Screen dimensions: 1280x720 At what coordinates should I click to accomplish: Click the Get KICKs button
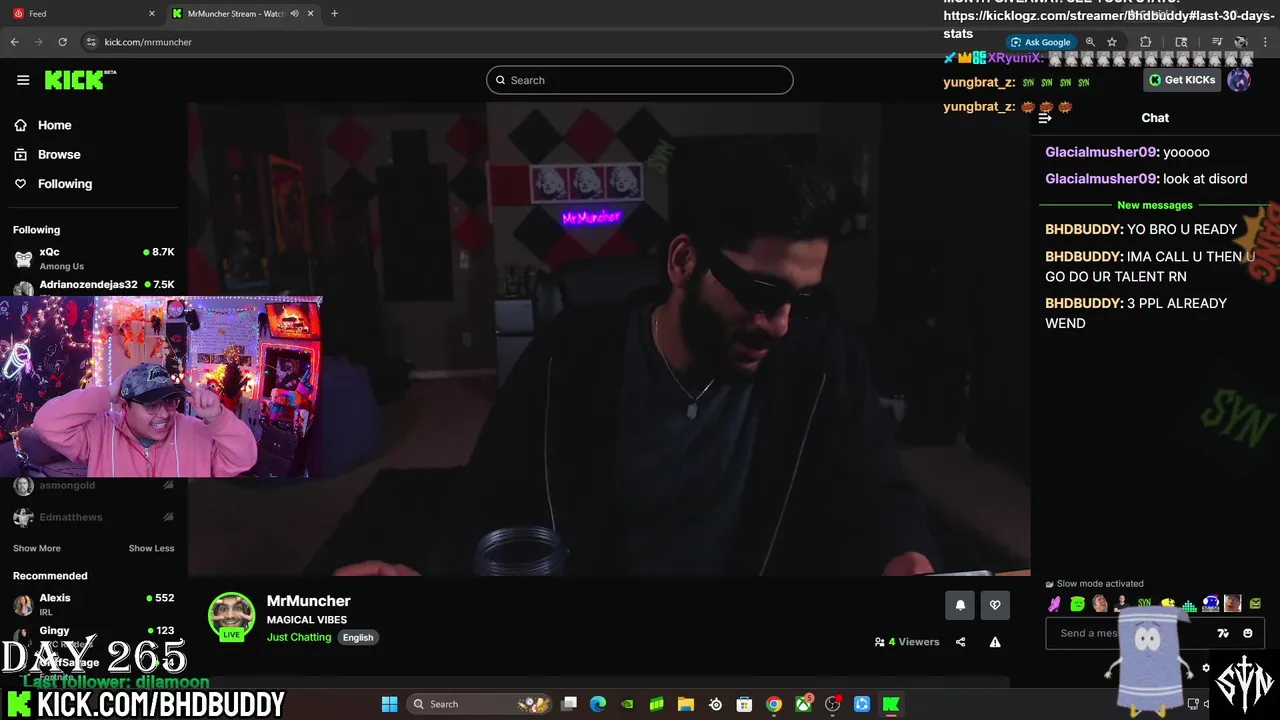[x=1182, y=80]
